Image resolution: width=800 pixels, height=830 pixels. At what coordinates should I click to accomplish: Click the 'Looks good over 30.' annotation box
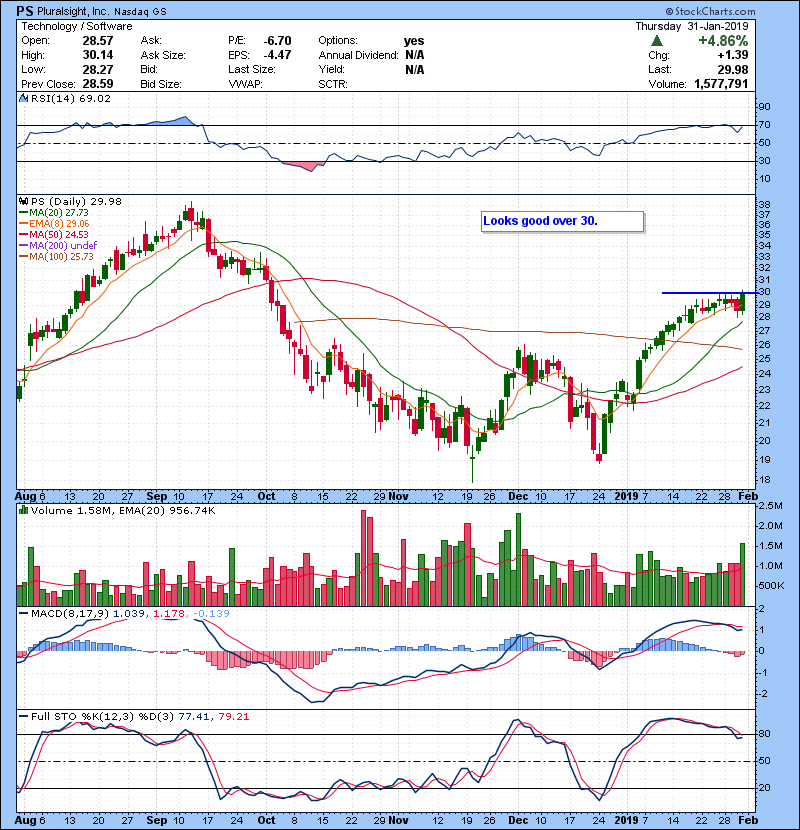[562, 221]
